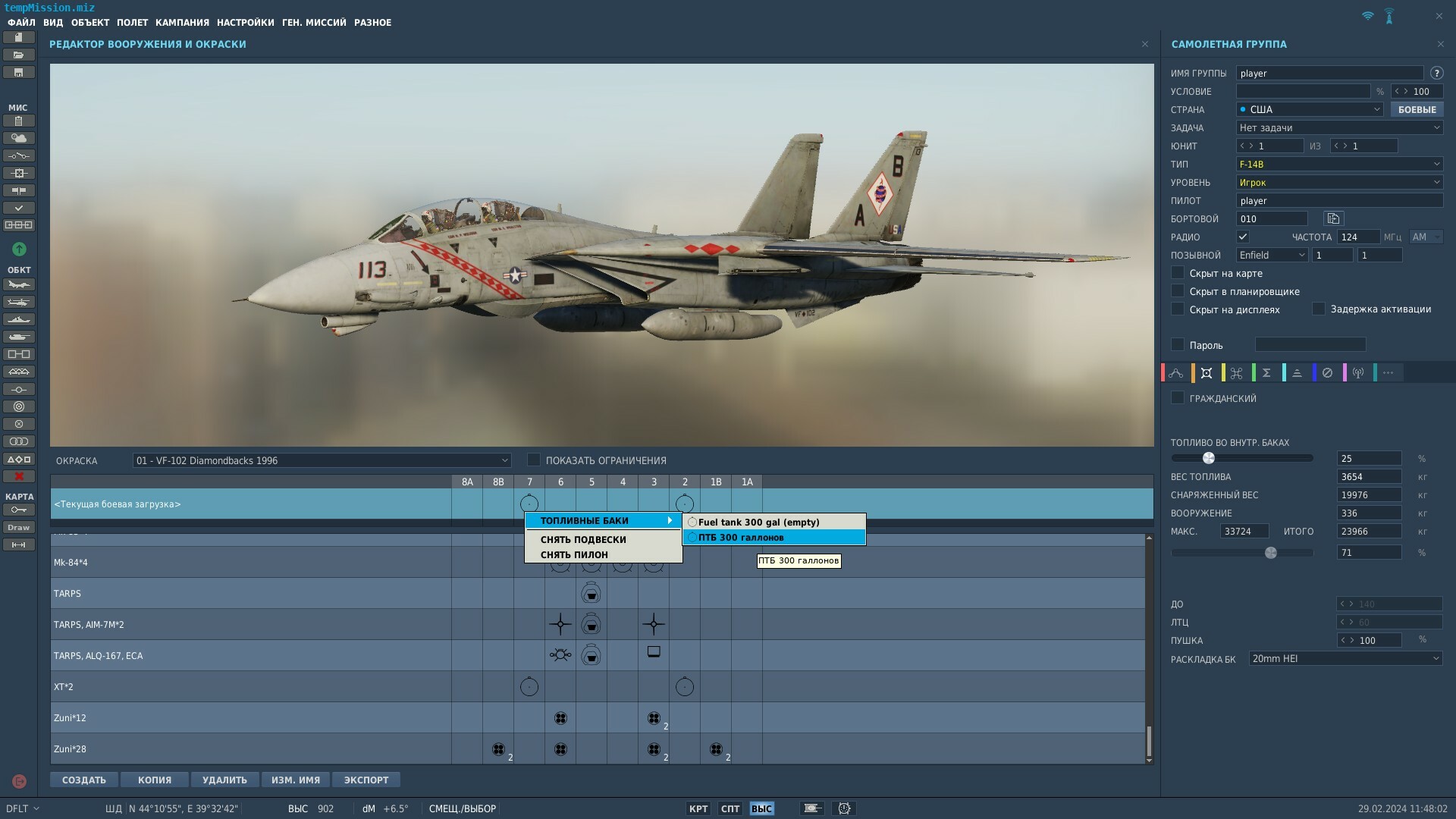Open the КАМПАНИЯ menu
The height and width of the screenshot is (819, 1456).
coord(182,22)
